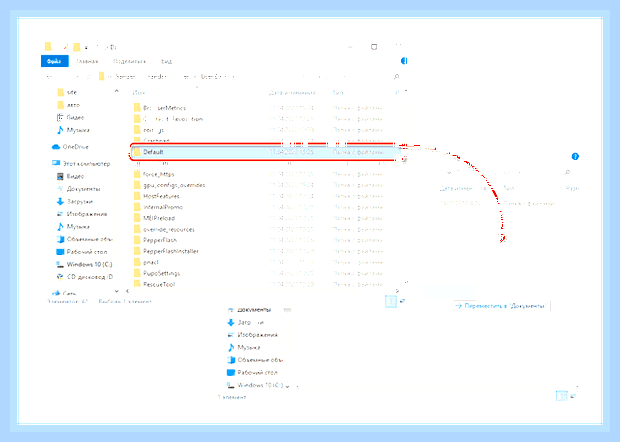Image resolution: width=620 pixels, height=442 pixels.
Task: Open Рабочий стол in the back window sidebar
Action: tap(253, 372)
